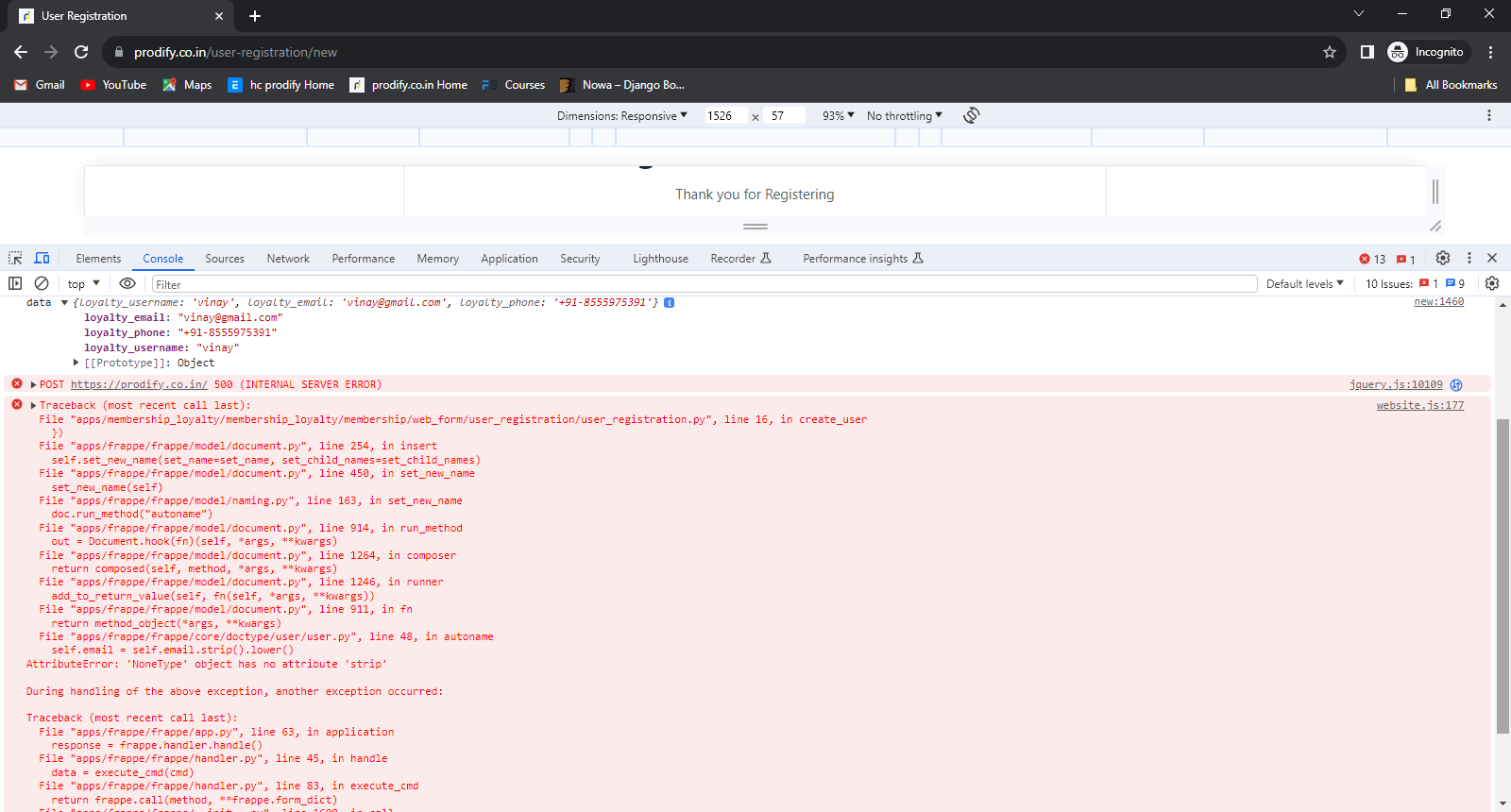
Task: Click the address bar URL
Action: [235, 52]
